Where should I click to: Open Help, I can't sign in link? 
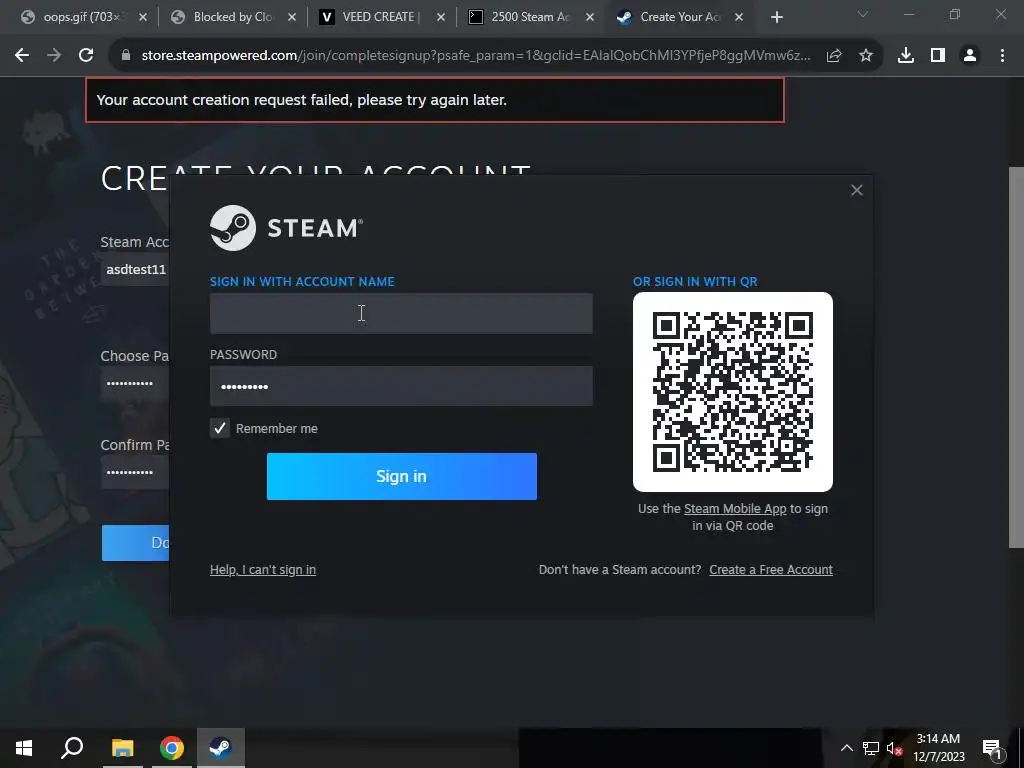coord(263,569)
